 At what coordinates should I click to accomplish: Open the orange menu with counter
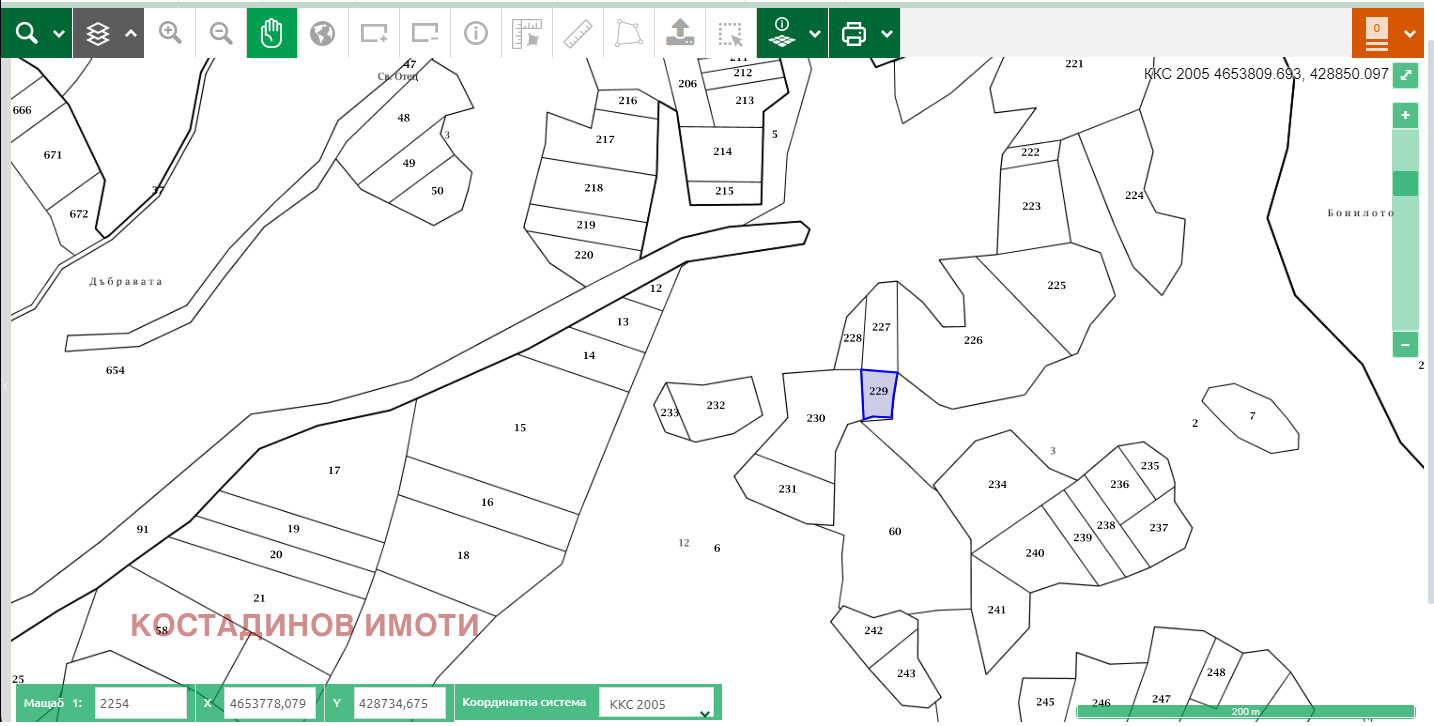(1387, 33)
